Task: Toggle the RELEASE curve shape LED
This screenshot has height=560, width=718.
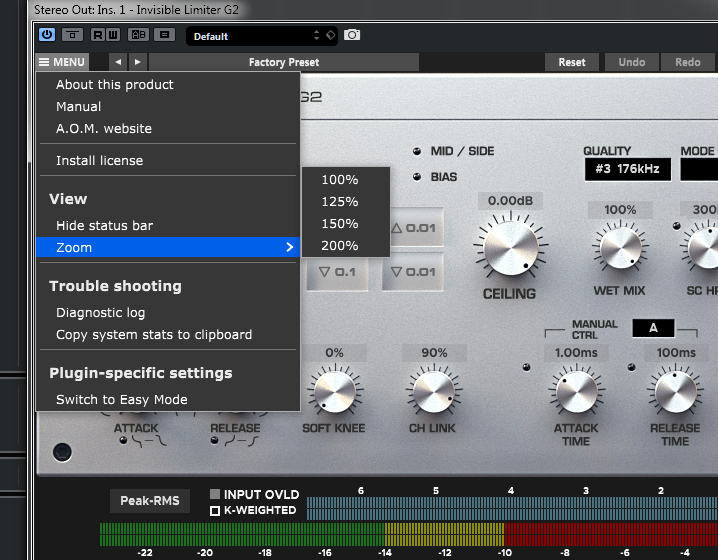Action: point(214,440)
